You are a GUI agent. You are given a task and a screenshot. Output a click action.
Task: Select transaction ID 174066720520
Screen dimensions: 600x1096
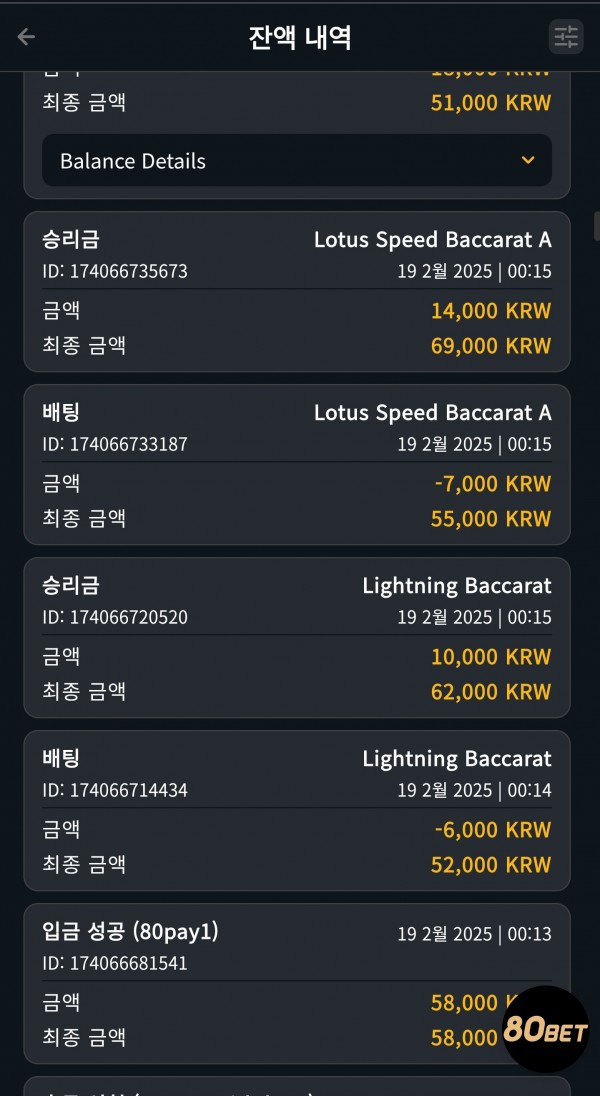[115, 617]
